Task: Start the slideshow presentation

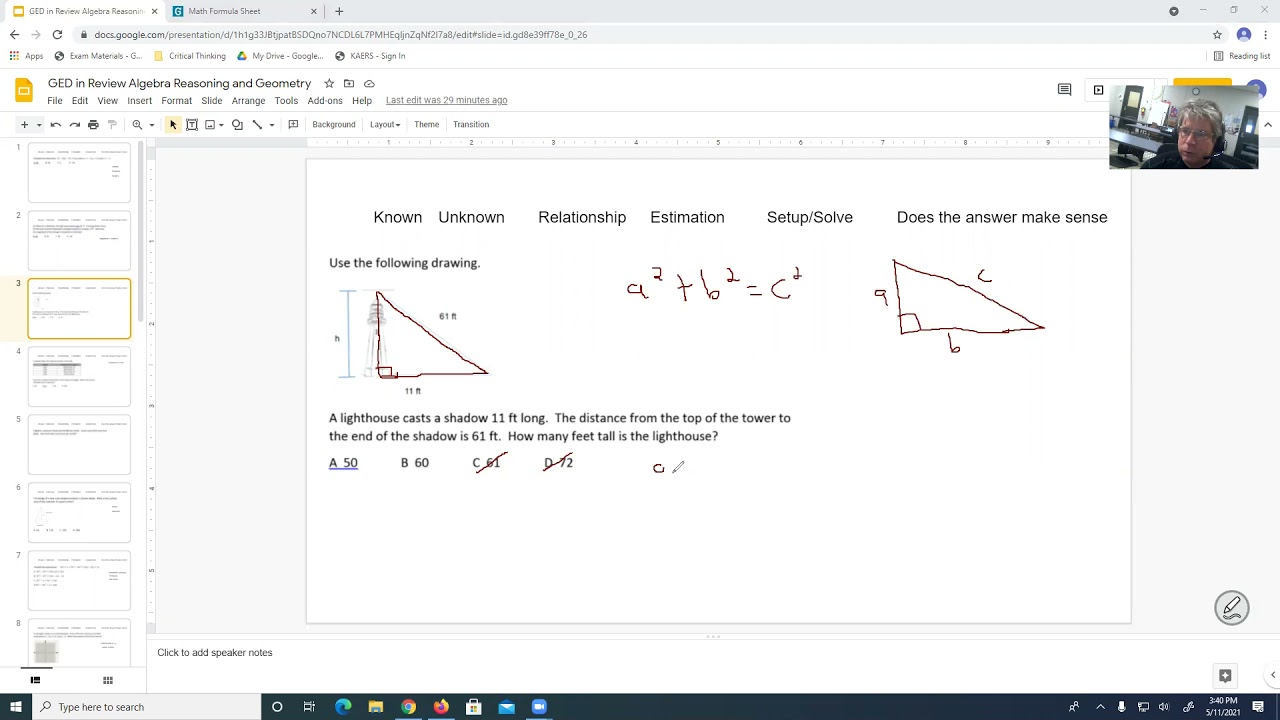Action: [x=1098, y=90]
